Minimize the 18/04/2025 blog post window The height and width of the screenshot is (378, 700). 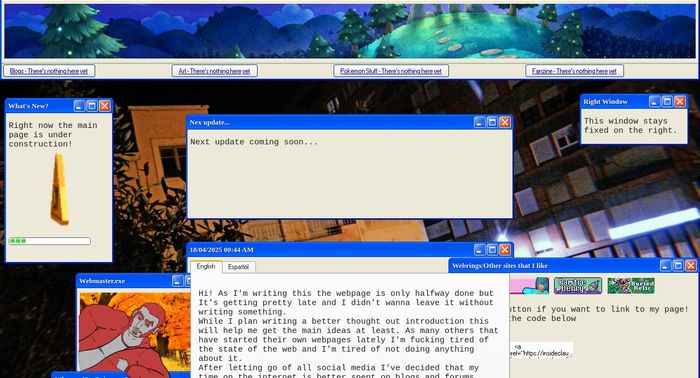[479, 250]
